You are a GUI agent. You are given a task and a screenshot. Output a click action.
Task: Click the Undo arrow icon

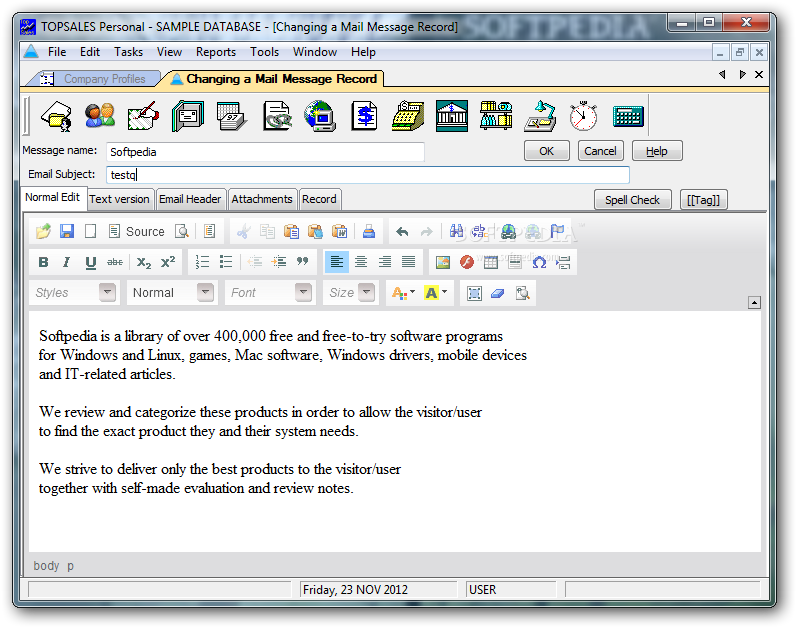click(x=402, y=232)
